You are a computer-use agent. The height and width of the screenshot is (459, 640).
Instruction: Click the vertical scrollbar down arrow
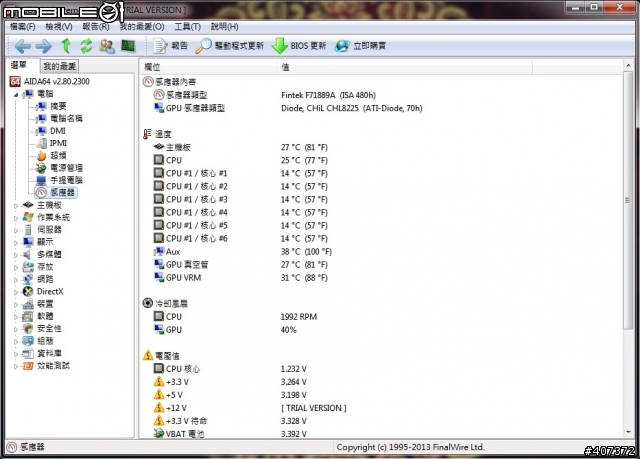(628, 432)
